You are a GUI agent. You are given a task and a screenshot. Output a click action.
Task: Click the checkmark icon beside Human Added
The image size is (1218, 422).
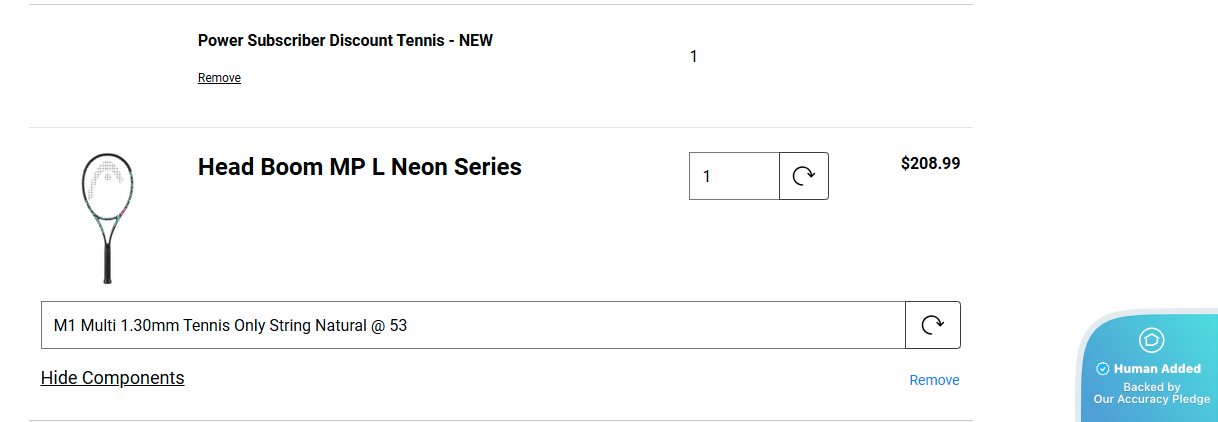[x=1103, y=369]
